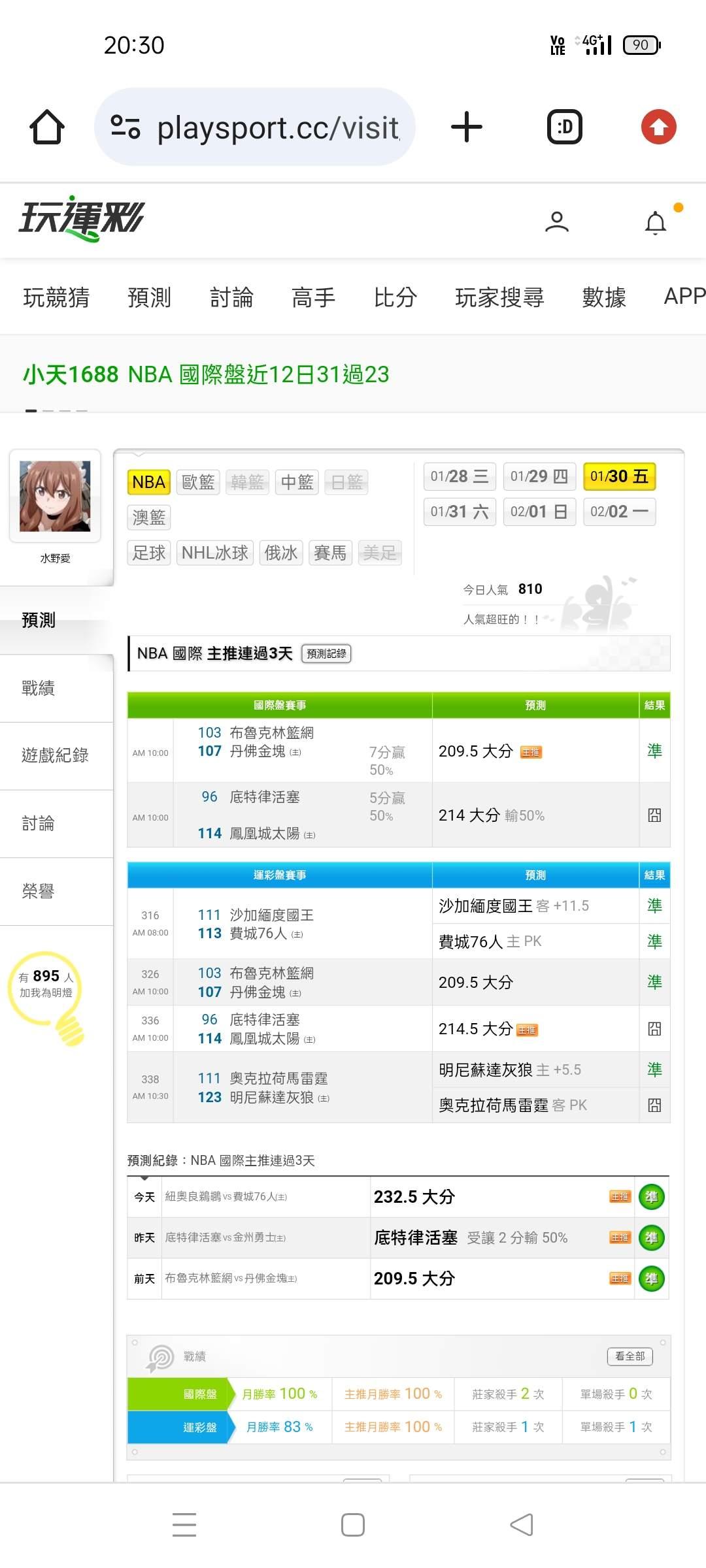Open the user account profile icon
Screen dimensions: 706x1568
pos(556,222)
